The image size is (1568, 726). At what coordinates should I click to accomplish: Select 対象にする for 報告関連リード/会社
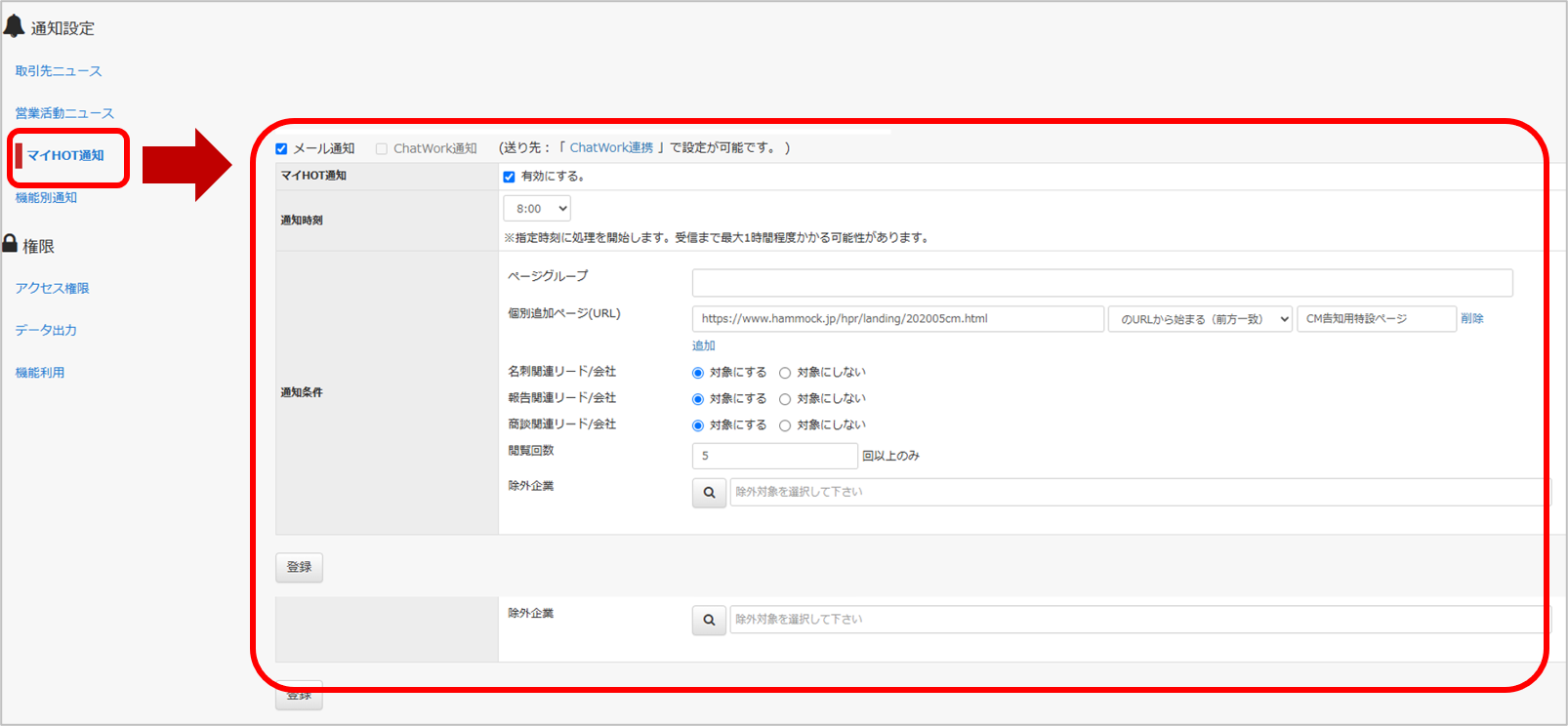(x=698, y=399)
